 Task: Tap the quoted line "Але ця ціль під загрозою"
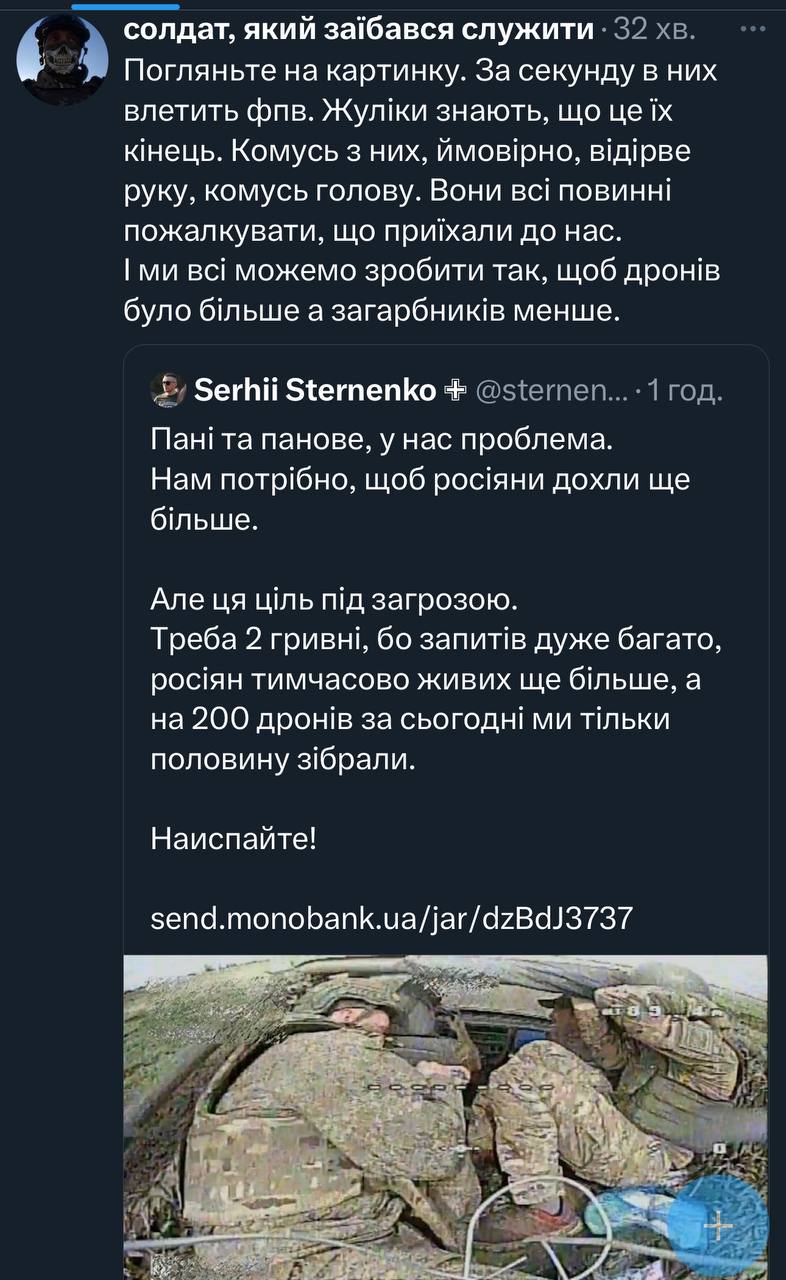334,600
